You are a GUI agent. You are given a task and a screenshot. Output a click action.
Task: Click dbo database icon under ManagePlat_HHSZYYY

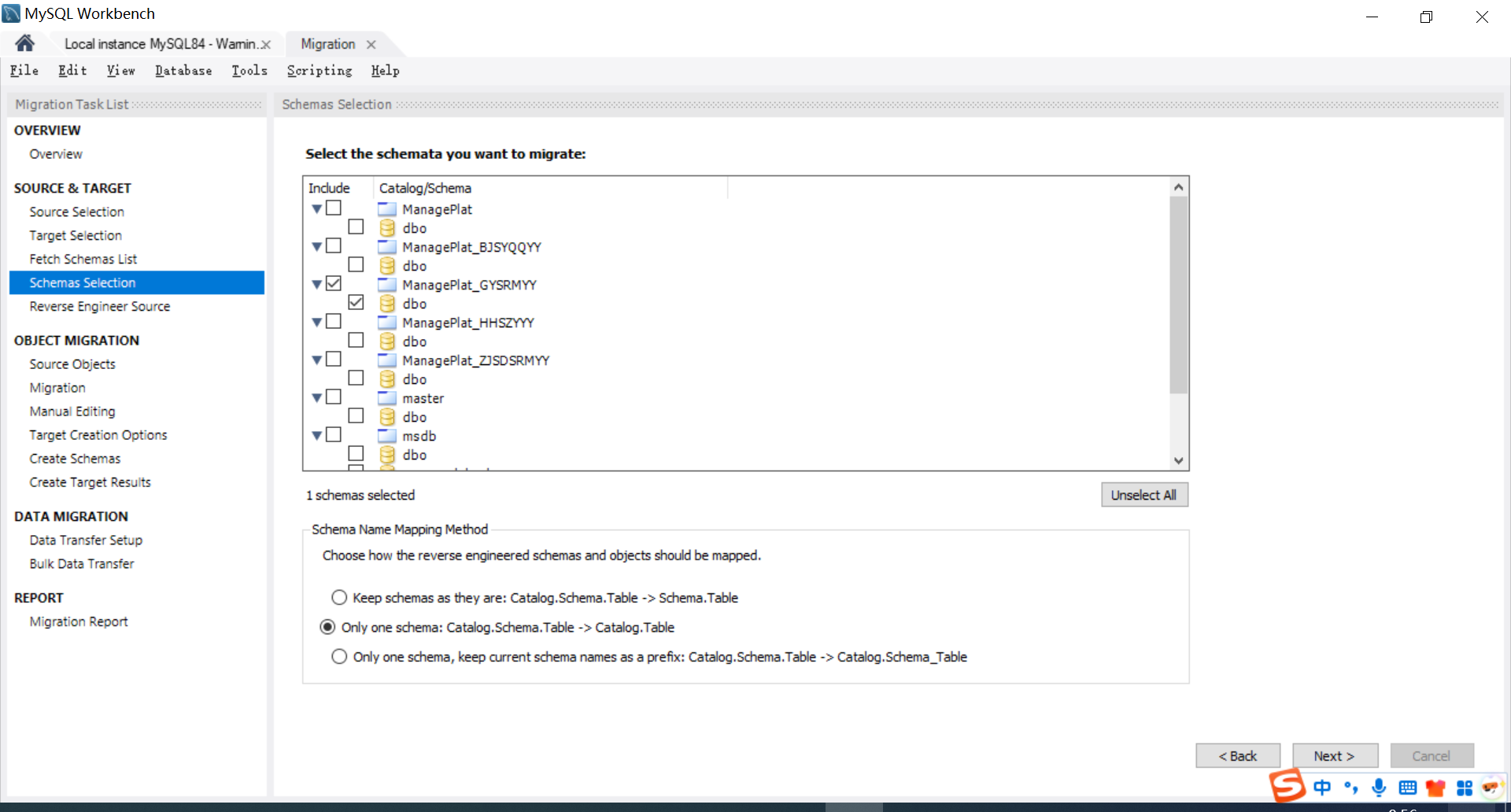point(387,341)
